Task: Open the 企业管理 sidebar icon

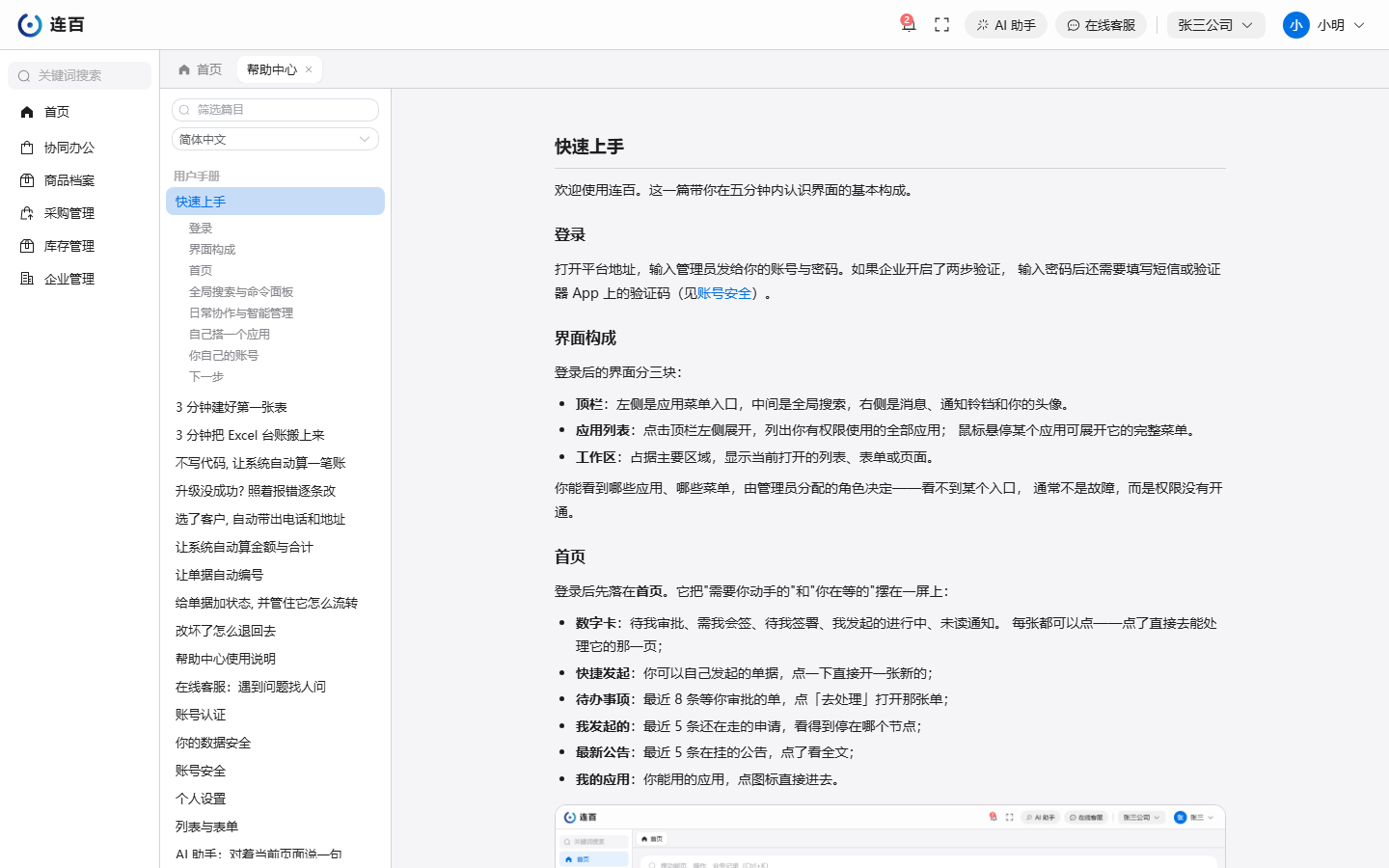Action: point(27,279)
